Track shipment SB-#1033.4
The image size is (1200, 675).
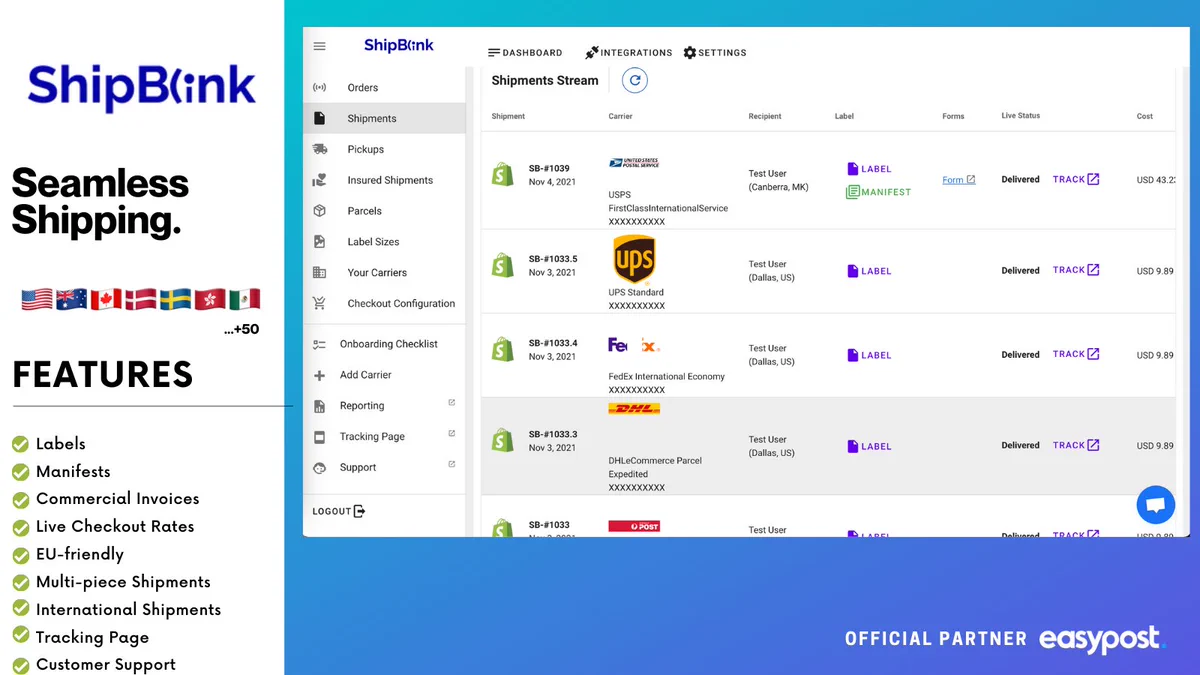pos(1076,354)
